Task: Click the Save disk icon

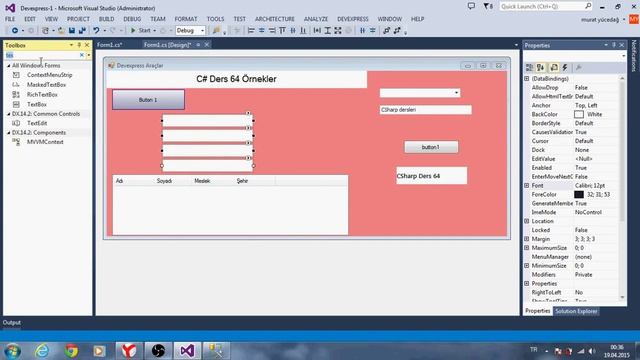Action: click(x=72, y=31)
